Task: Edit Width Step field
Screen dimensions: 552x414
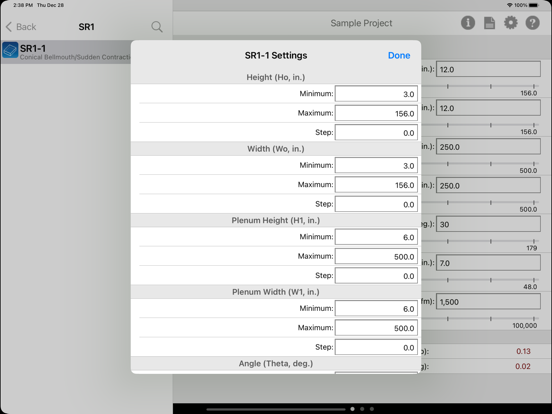Action: pyautogui.click(x=376, y=204)
